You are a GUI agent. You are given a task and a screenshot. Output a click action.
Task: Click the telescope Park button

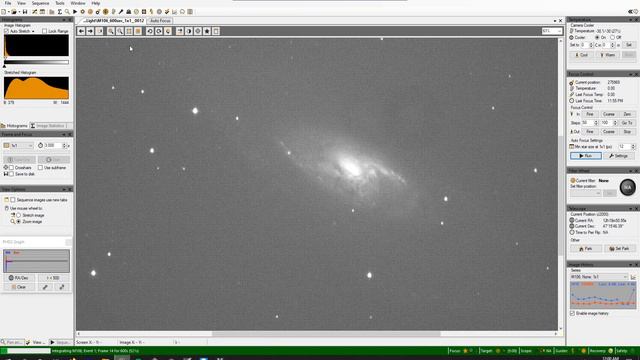point(586,249)
